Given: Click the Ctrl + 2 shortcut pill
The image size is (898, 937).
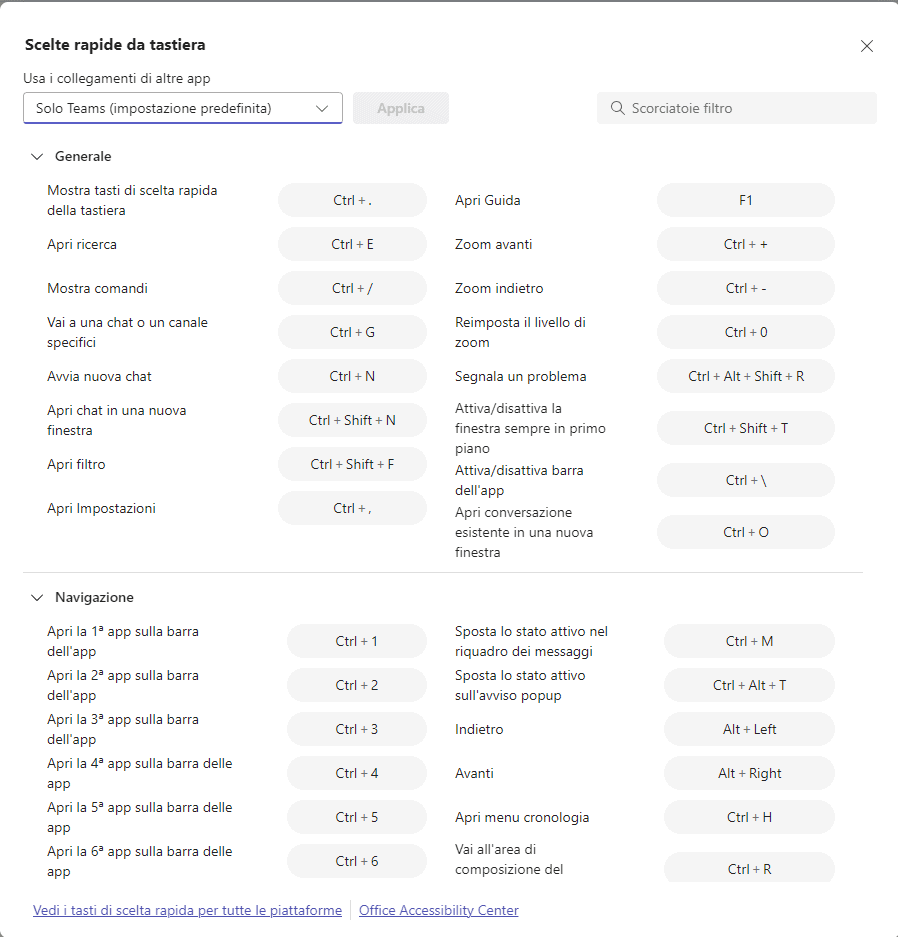Looking at the screenshot, I should pyautogui.click(x=357, y=685).
